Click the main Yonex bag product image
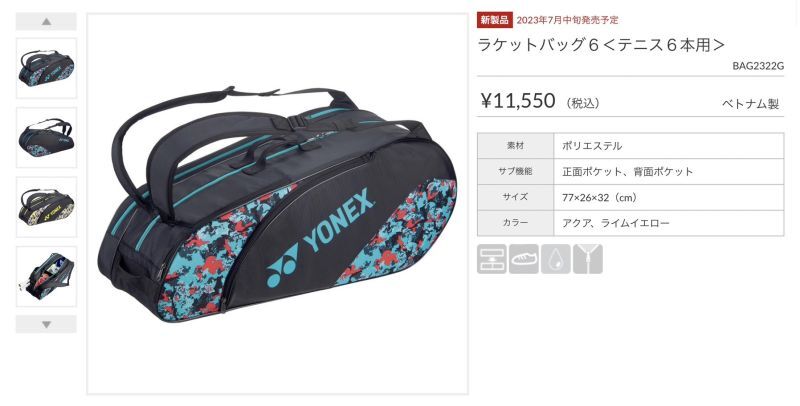This screenshot has width=800, height=406. point(277,204)
